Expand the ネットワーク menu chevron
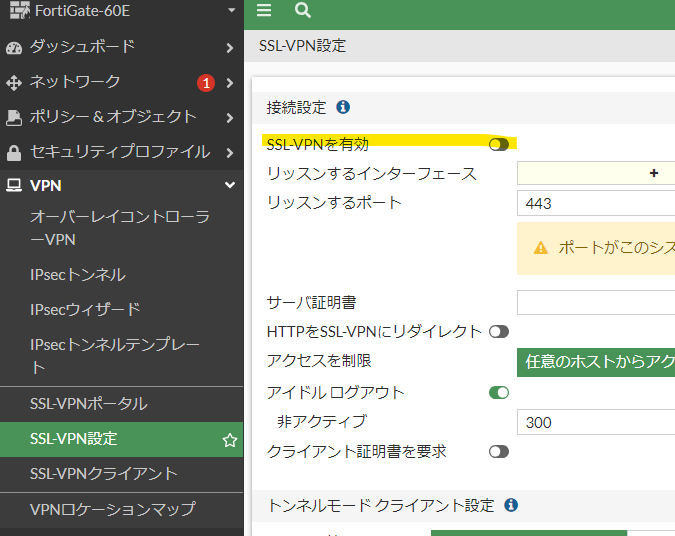Viewport: 675px width, 536px height. tap(230, 83)
